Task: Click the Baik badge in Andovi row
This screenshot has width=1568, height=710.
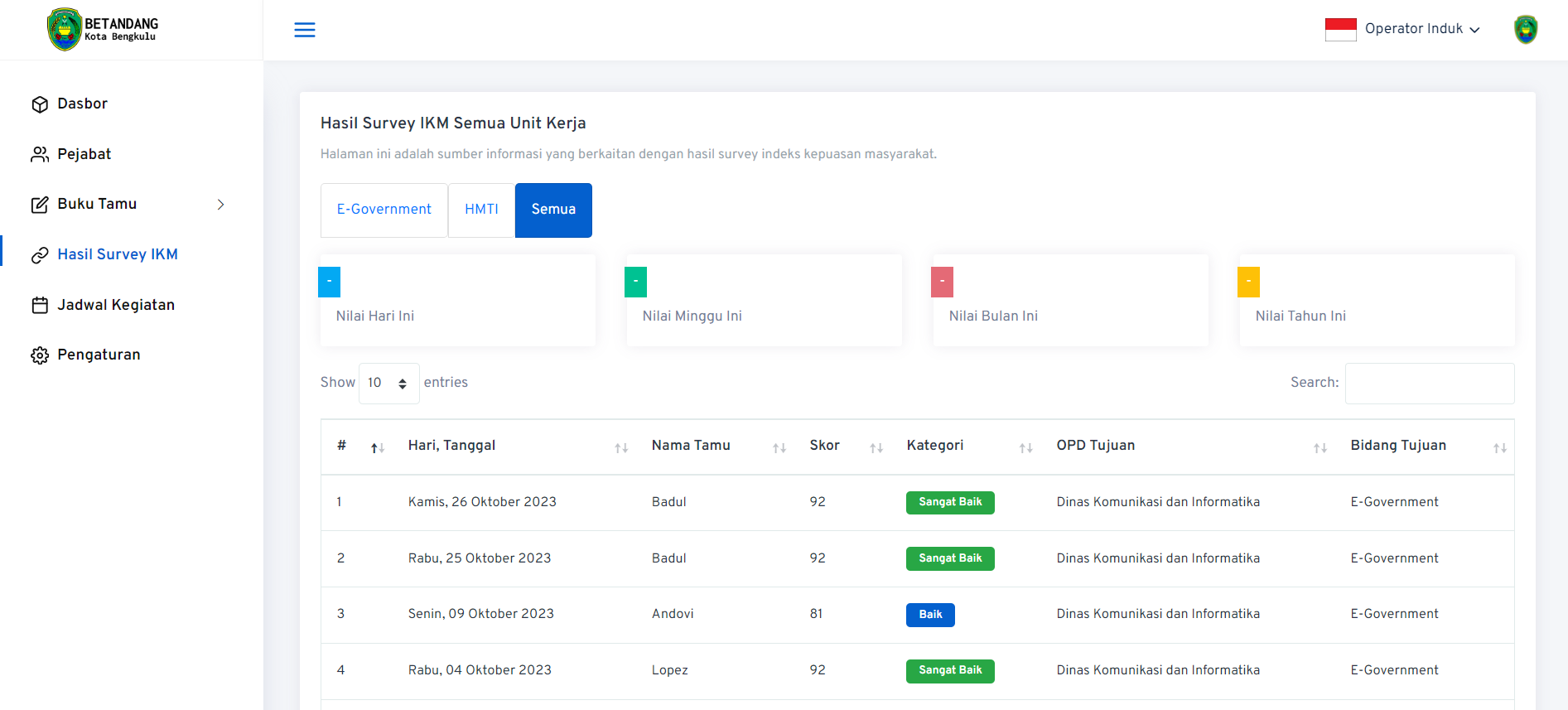Action: pyautogui.click(x=930, y=615)
